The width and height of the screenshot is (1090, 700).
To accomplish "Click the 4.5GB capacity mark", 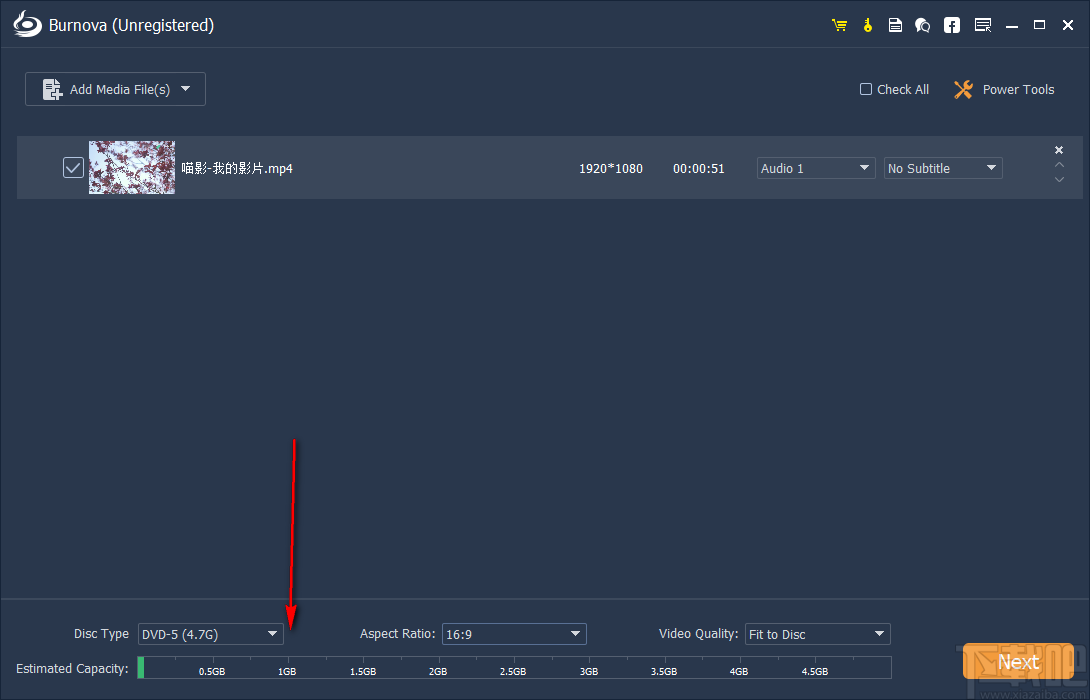I will click(815, 671).
